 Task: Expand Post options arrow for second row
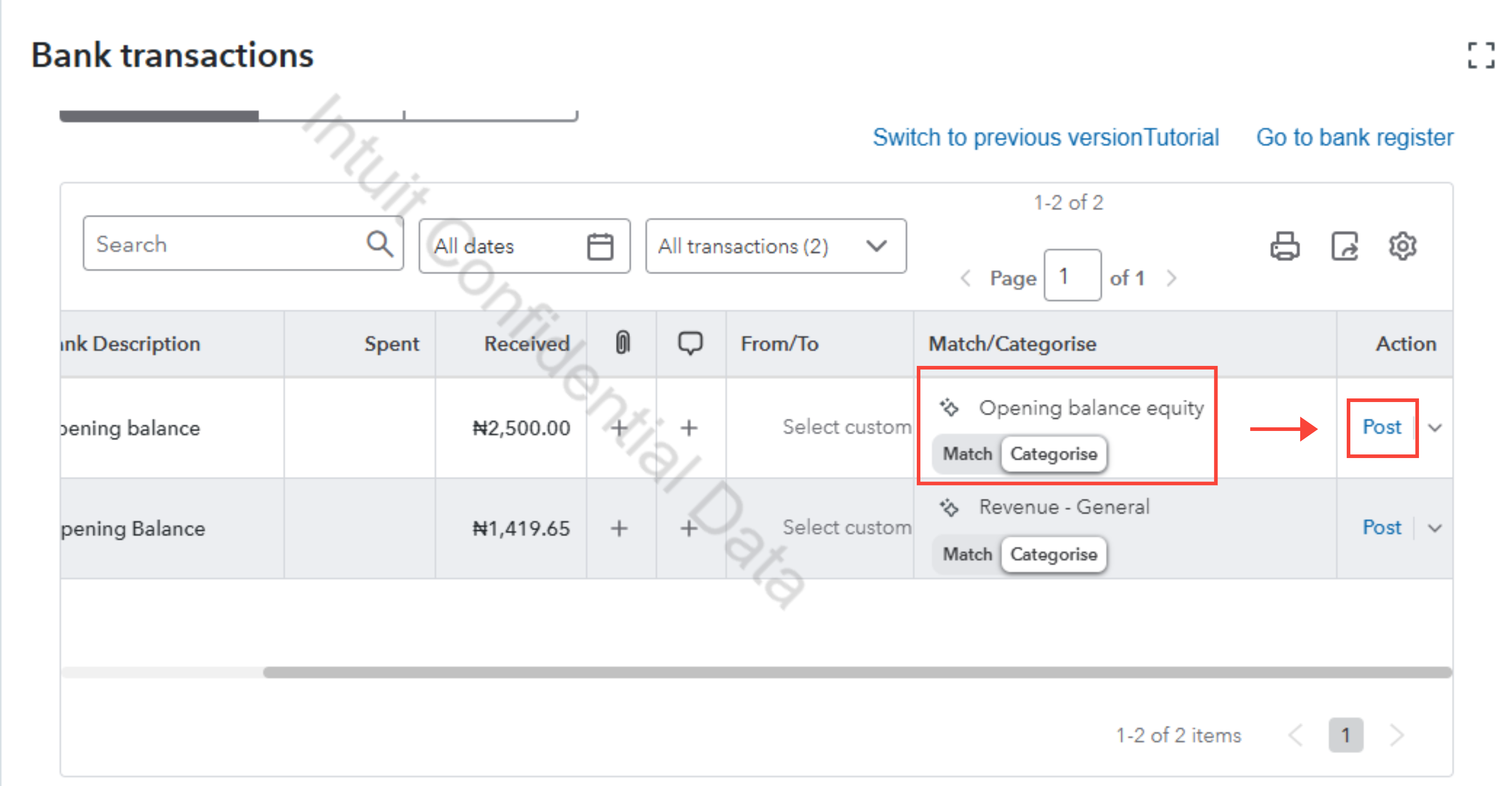click(1435, 529)
